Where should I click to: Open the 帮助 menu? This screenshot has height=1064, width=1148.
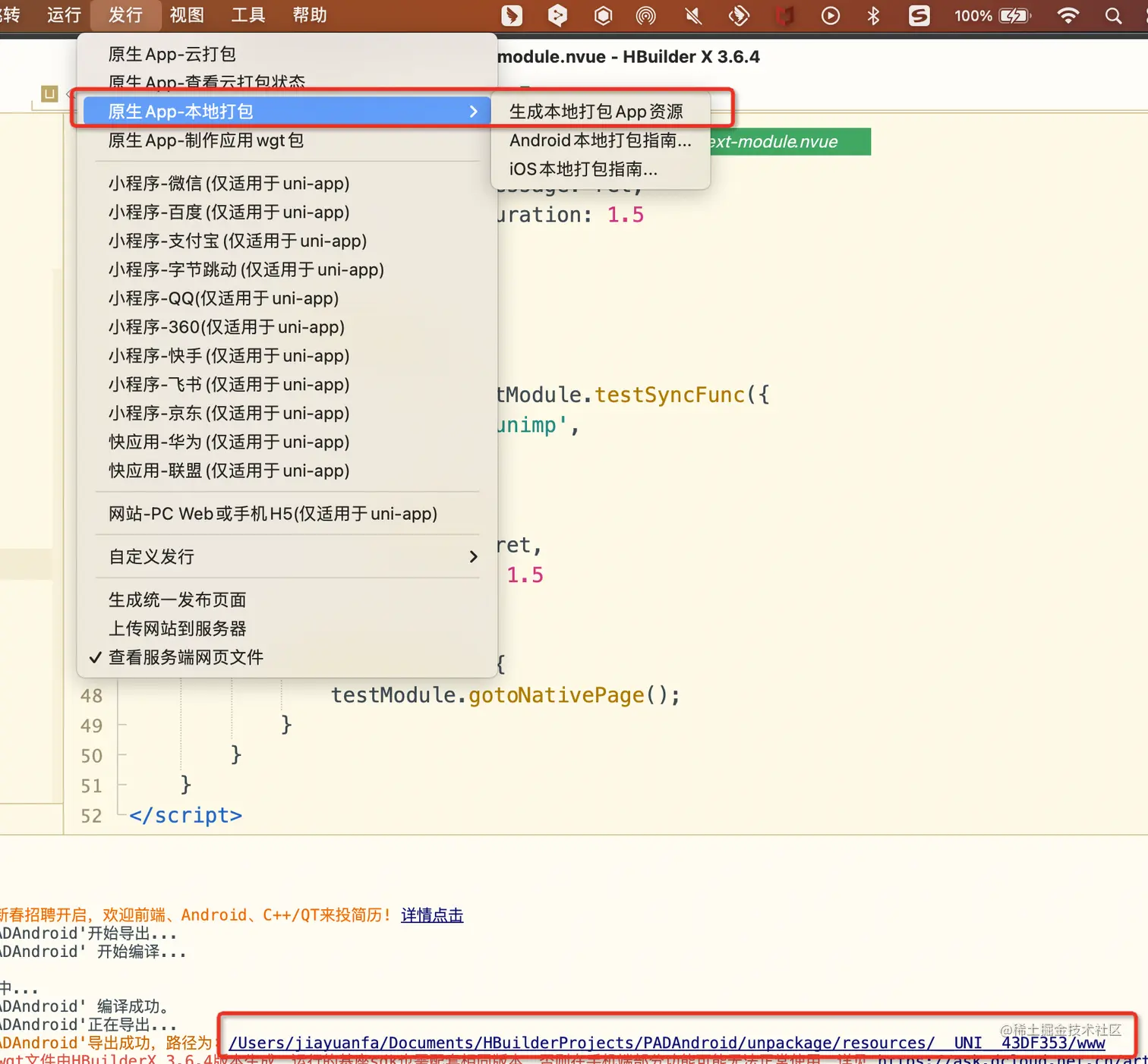coord(310,15)
